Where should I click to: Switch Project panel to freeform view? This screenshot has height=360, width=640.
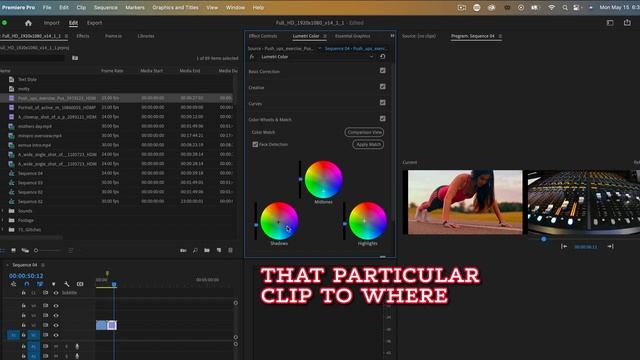click(x=25, y=250)
